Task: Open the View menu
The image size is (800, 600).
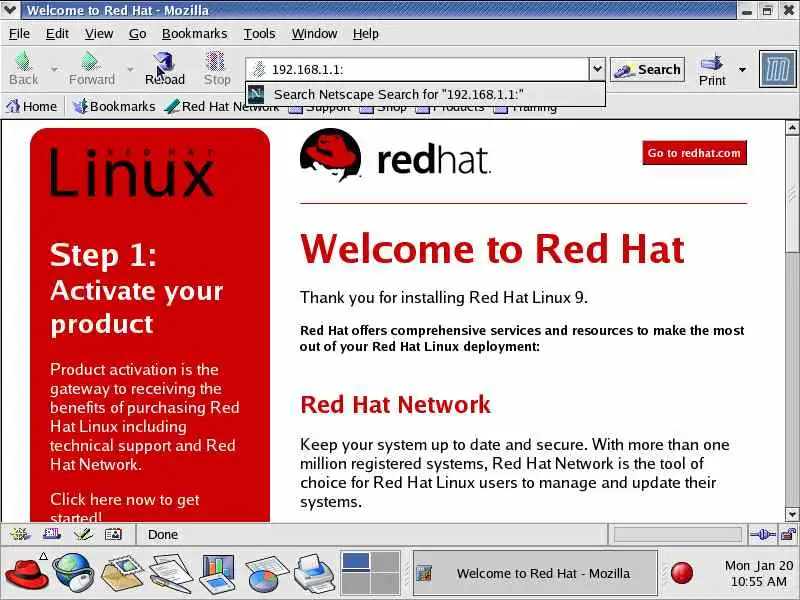Action: click(x=99, y=34)
